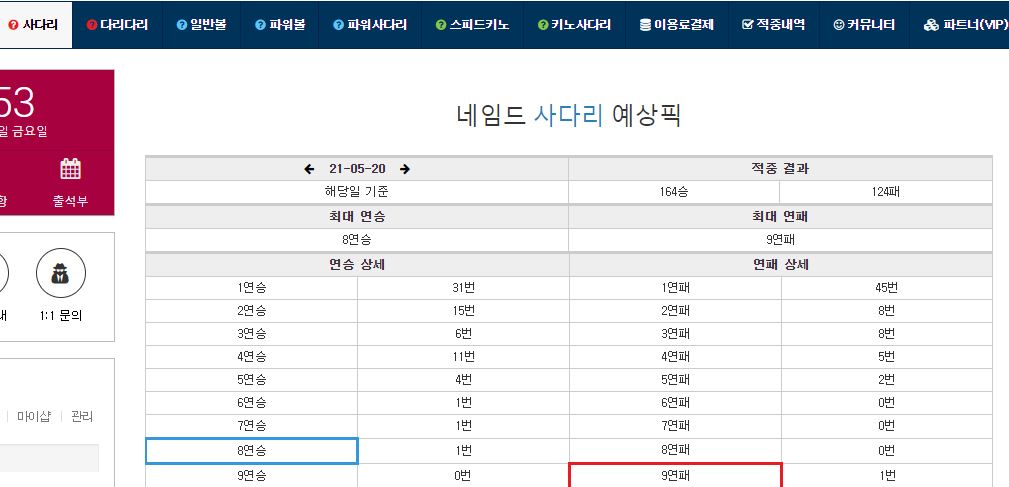Click the 적중 결과 header
Image resolution: width=1009 pixels, height=487 pixels.
[x=781, y=169]
